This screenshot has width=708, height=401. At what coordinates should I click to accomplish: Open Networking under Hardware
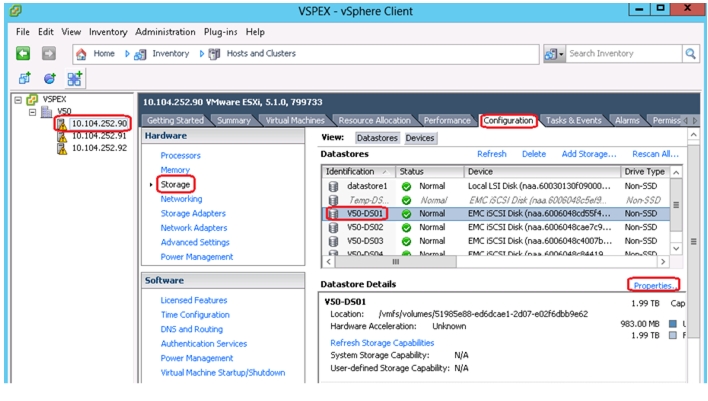pos(181,199)
